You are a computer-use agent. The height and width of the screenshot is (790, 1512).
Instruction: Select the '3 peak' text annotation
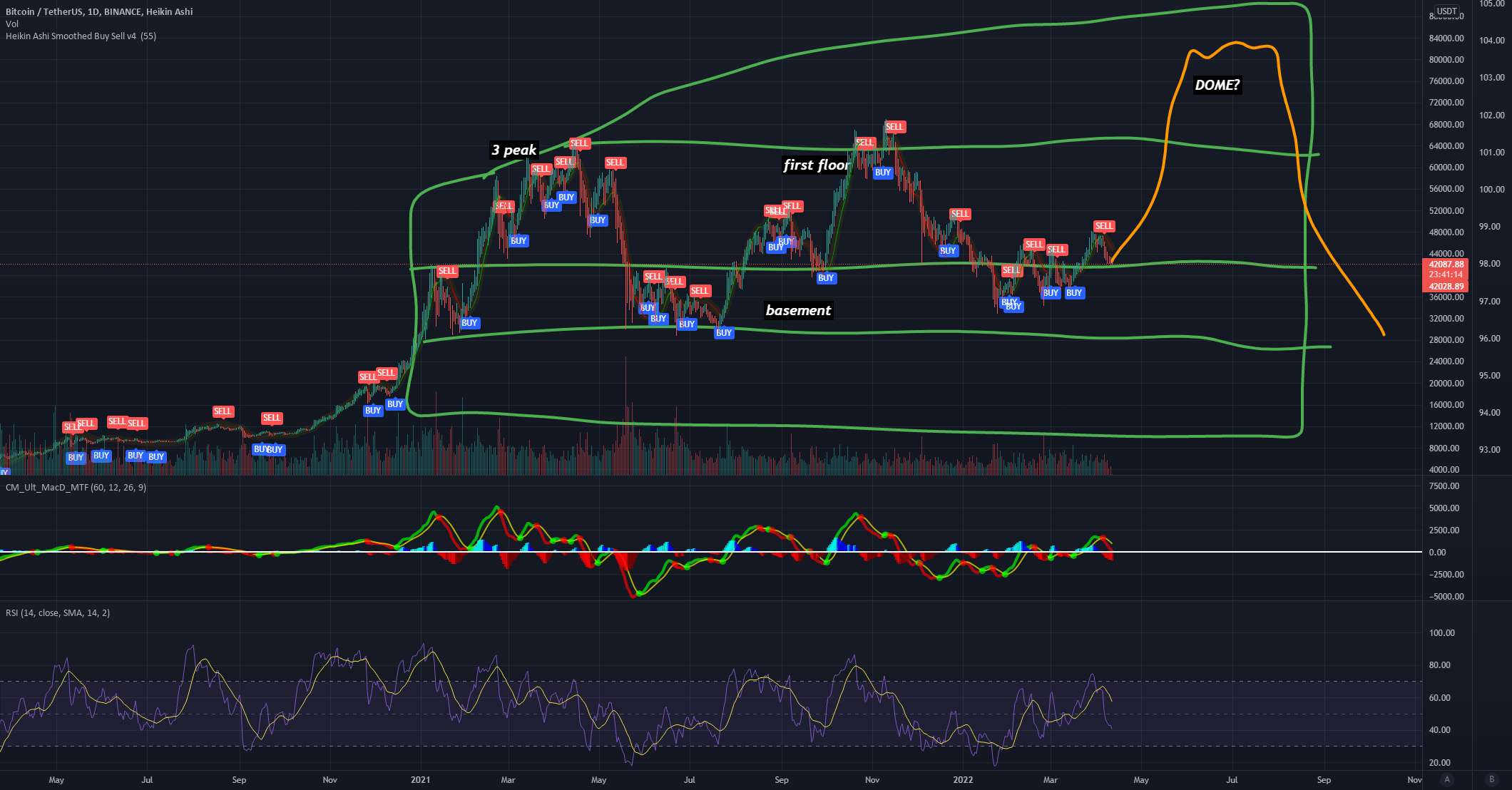pos(514,150)
